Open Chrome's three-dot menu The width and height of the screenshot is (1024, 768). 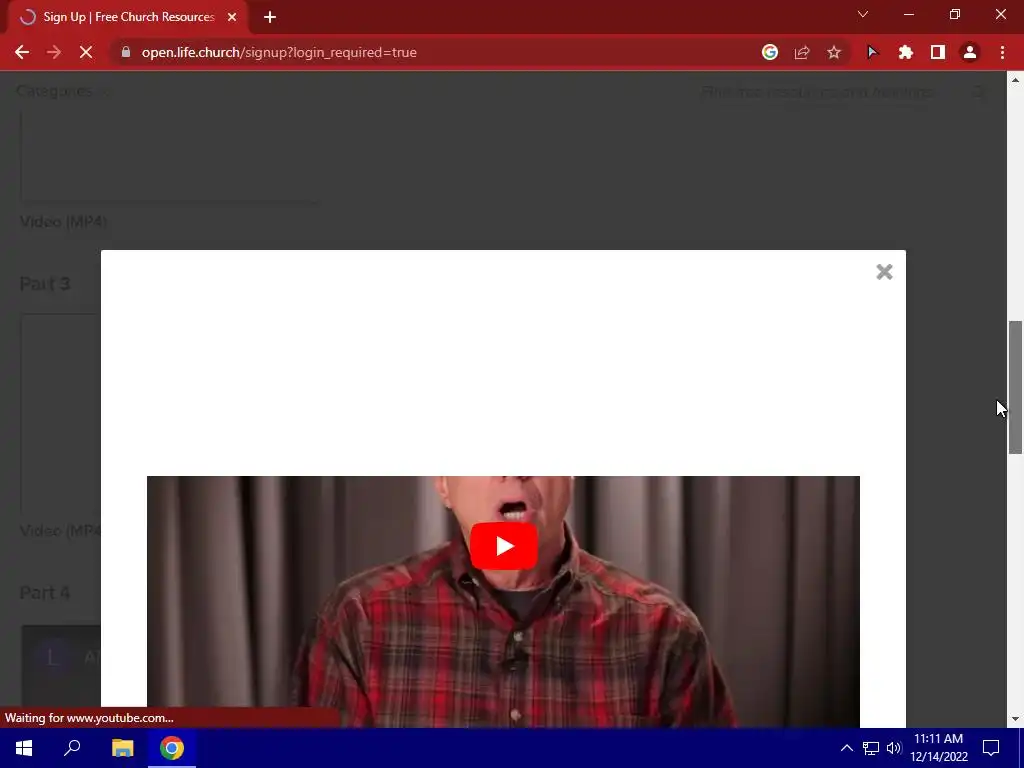click(1002, 52)
